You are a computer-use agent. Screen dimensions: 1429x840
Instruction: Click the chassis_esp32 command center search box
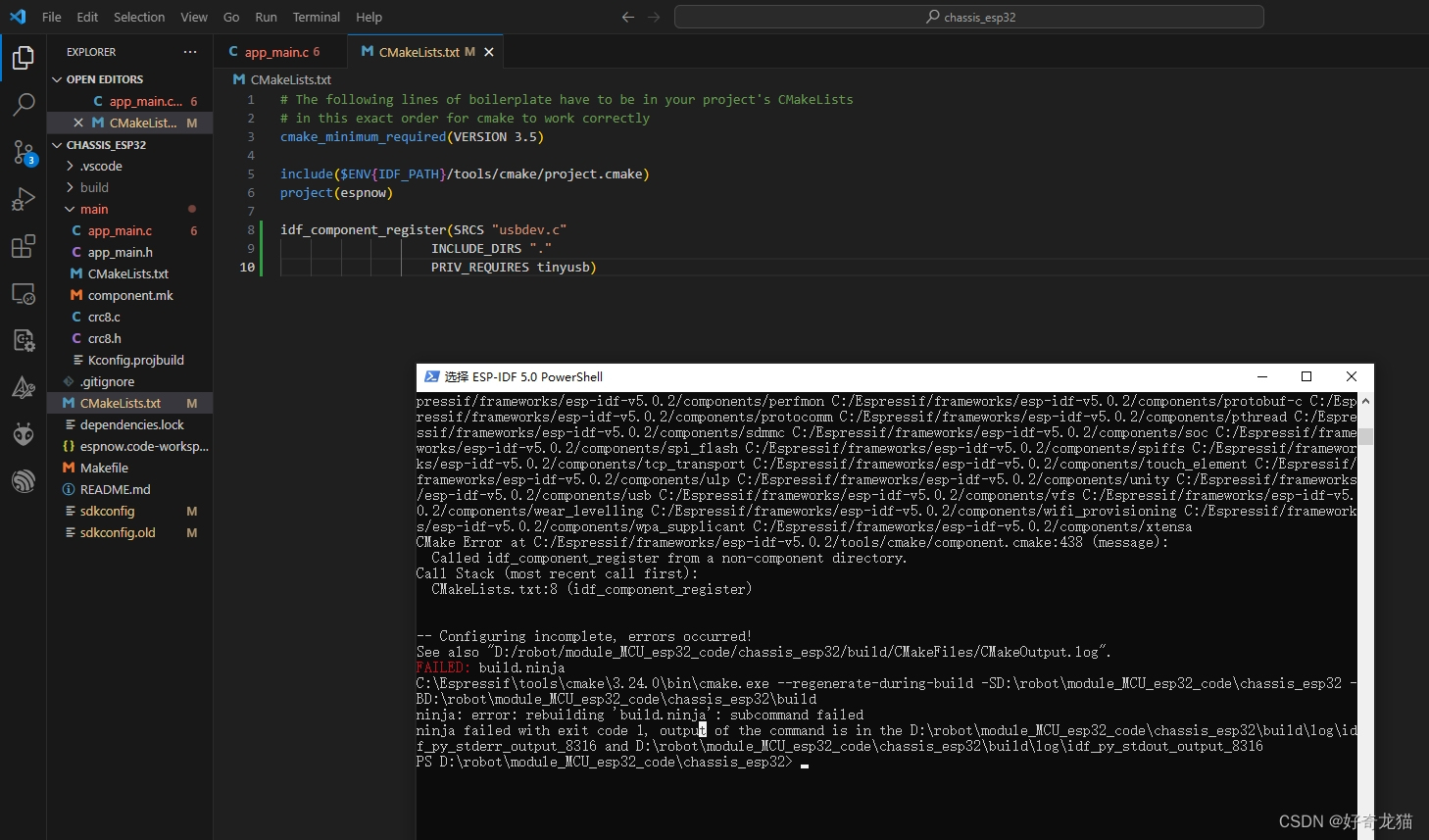point(968,17)
